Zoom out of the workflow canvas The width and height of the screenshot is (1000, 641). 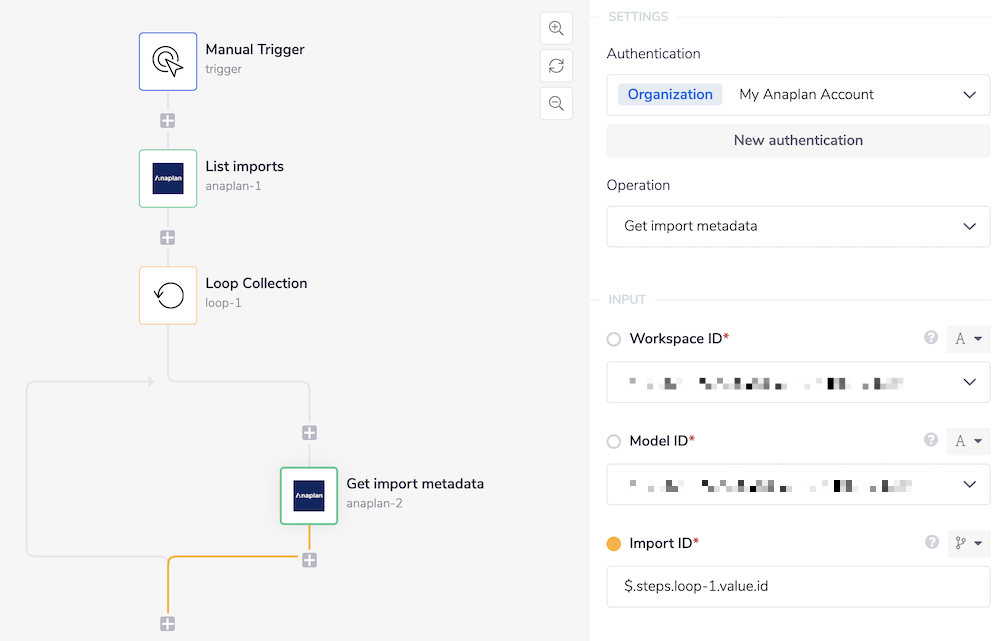click(x=556, y=103)
